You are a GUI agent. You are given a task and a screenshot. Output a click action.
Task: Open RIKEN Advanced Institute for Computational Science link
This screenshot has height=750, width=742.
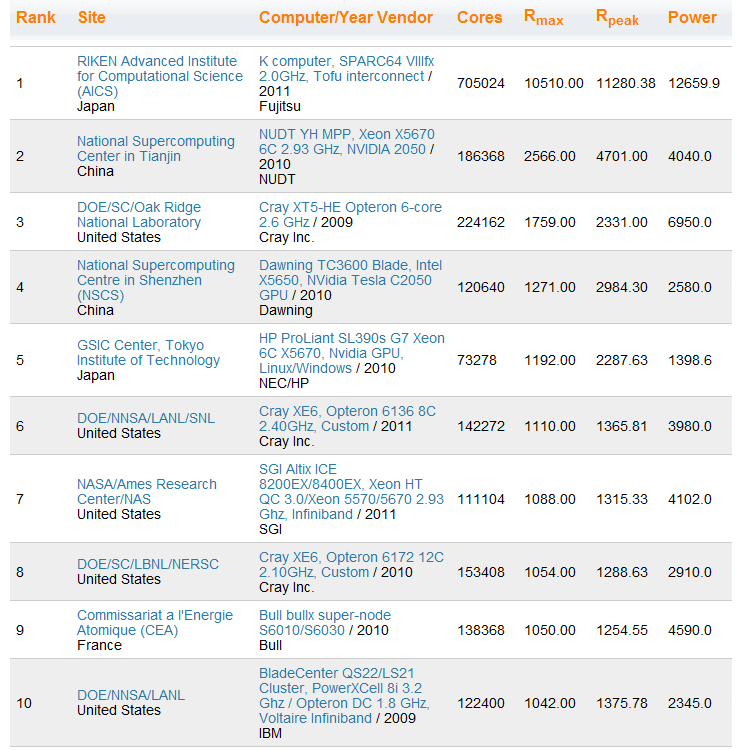[160, 76]
